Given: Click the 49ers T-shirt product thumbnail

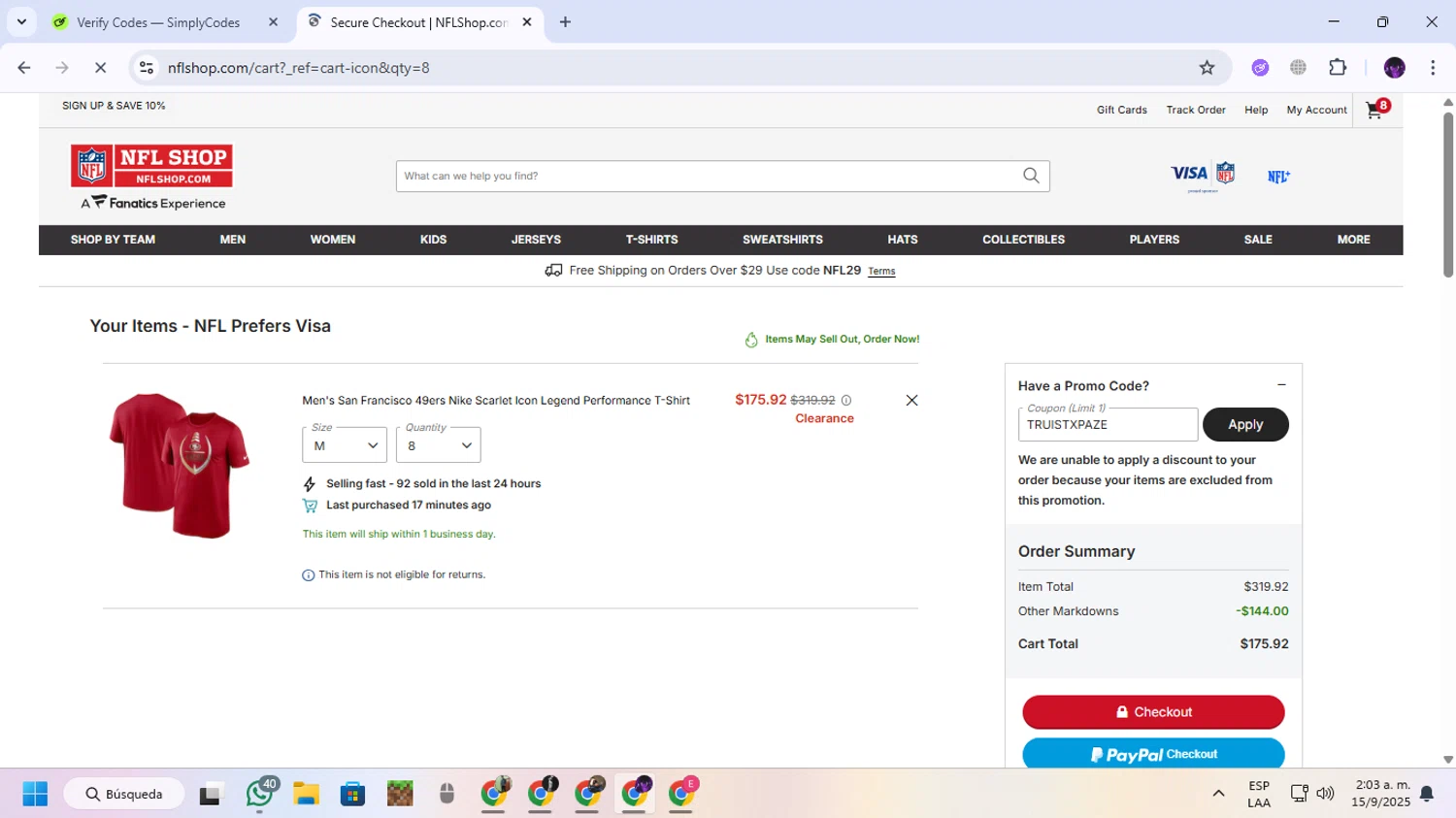Looking at the screenshot, I should coord(180,465).
